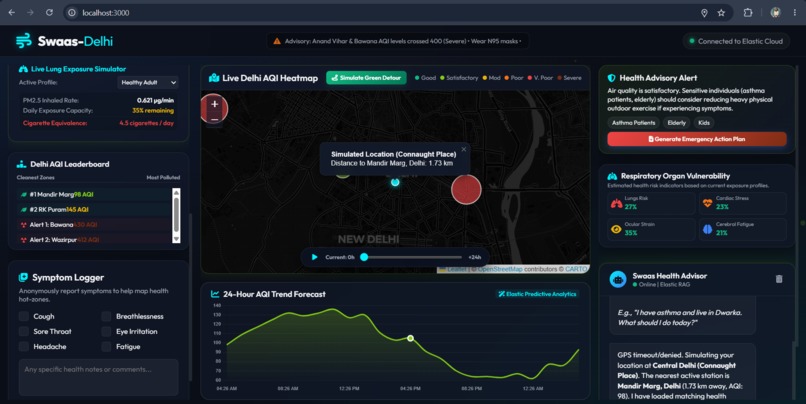Click the Connected to Elastic Cloud status

pyautogui.click(x=736, y=41)
